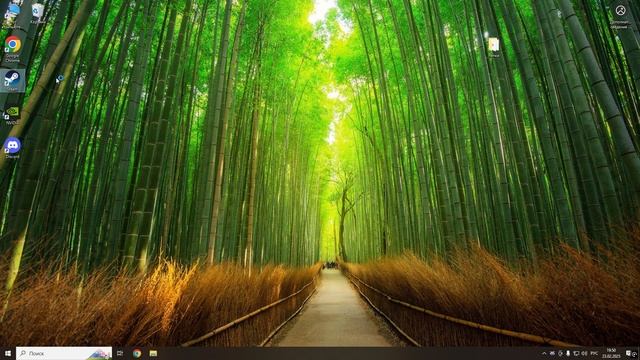Image resolution: width=640 pixels, height=360 pixels.
Task: Expand the hidden system tray icons
Action: [544, 353]
